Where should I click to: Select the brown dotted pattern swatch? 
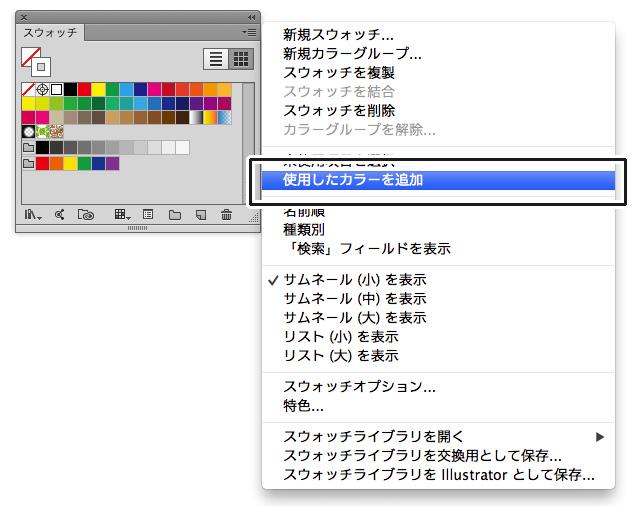click(x=57, y=131)
